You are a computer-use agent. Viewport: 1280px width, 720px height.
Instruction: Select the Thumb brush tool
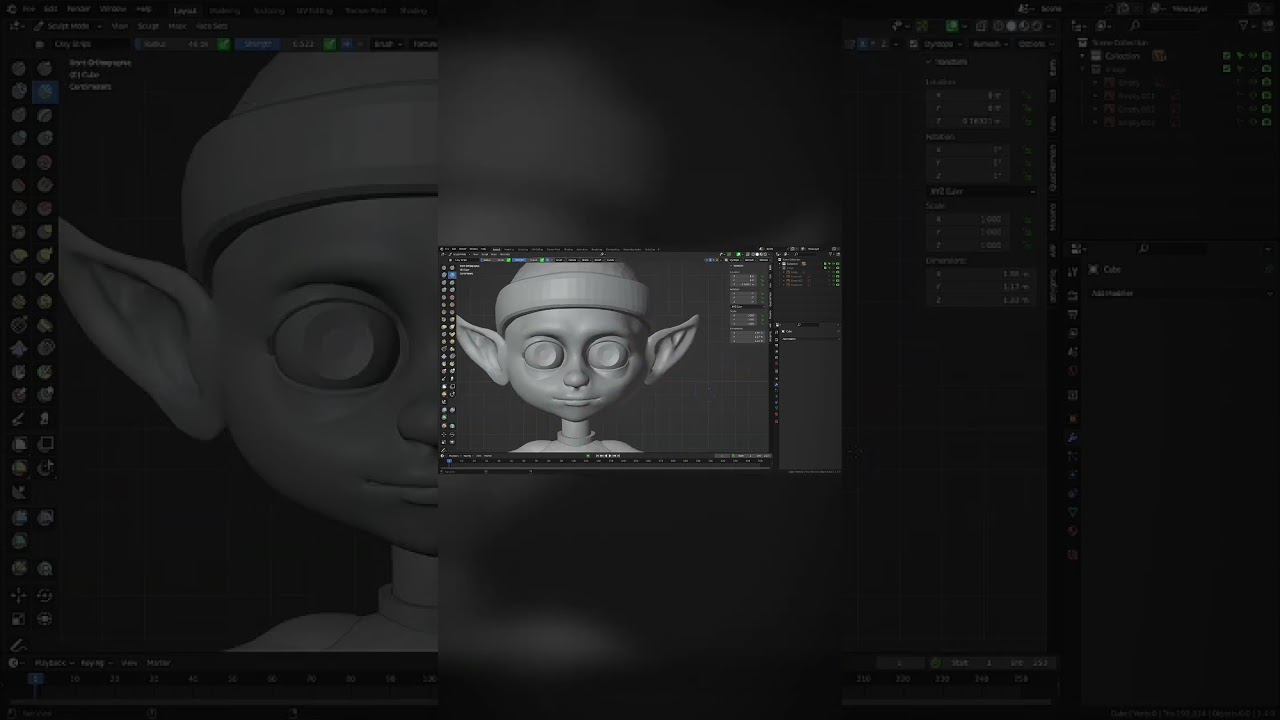19,279
